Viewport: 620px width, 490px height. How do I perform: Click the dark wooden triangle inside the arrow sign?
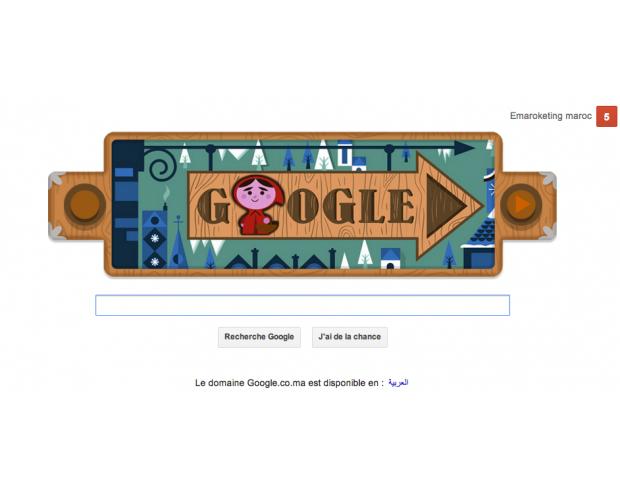pos(446,206)
